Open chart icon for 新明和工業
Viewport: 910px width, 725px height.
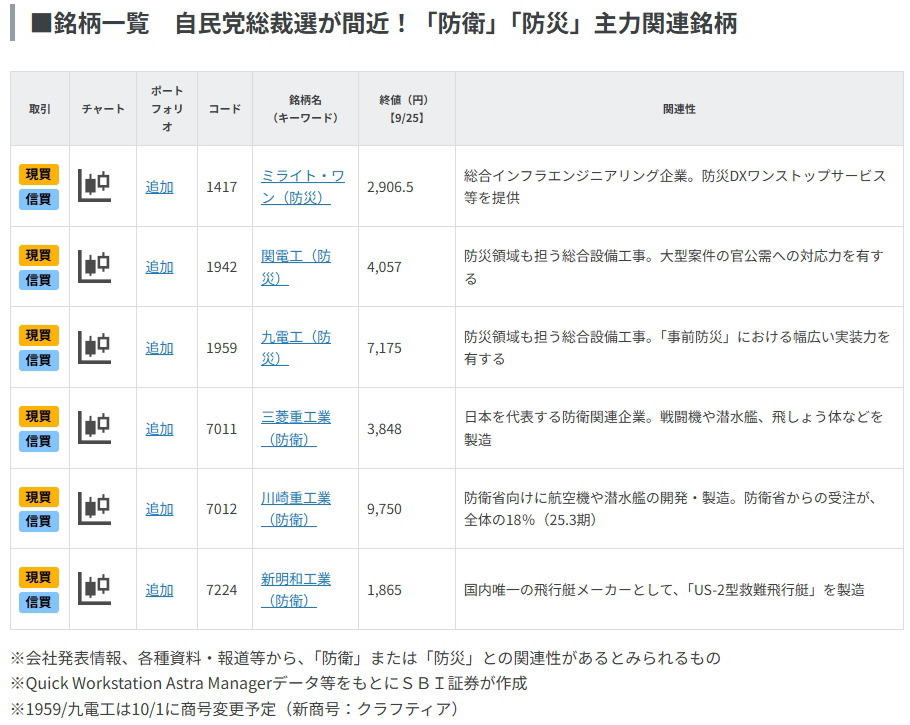[x=95, y=590]
